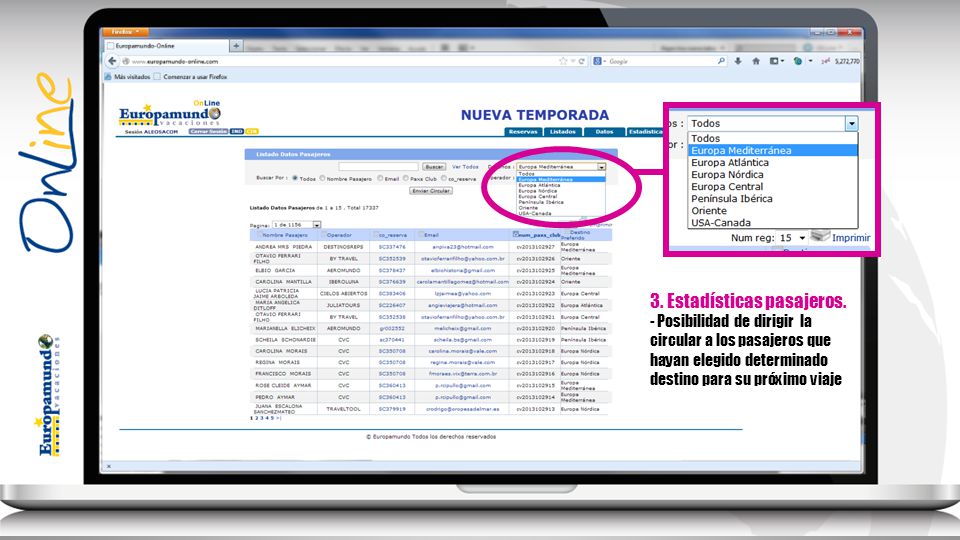Select the Email radio under Buscar Por
960x540 pixels.
(x=380, y=178)
